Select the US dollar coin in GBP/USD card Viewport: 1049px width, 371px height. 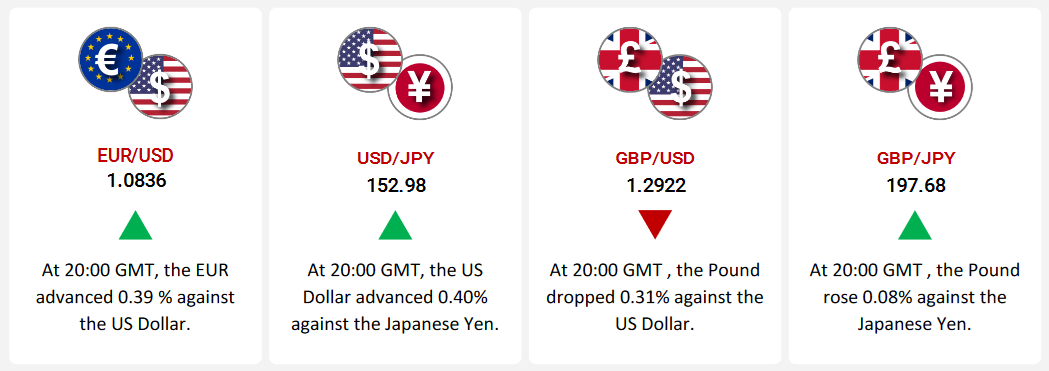coord(680,86)
